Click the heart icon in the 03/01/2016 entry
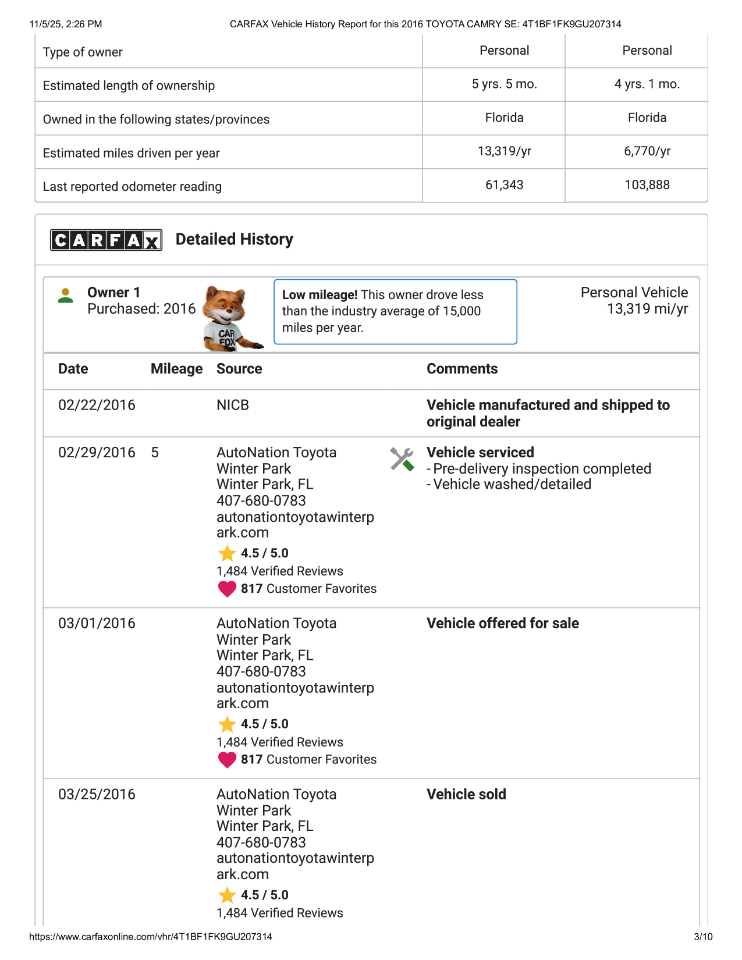This screenshot has height=960, width=742. point(227,760)
